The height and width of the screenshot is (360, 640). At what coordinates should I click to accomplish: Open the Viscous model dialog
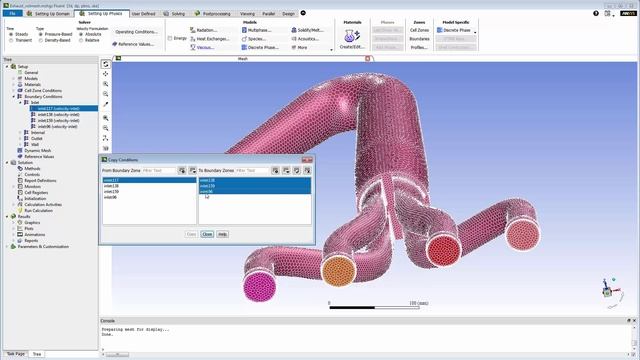point(202,47)
